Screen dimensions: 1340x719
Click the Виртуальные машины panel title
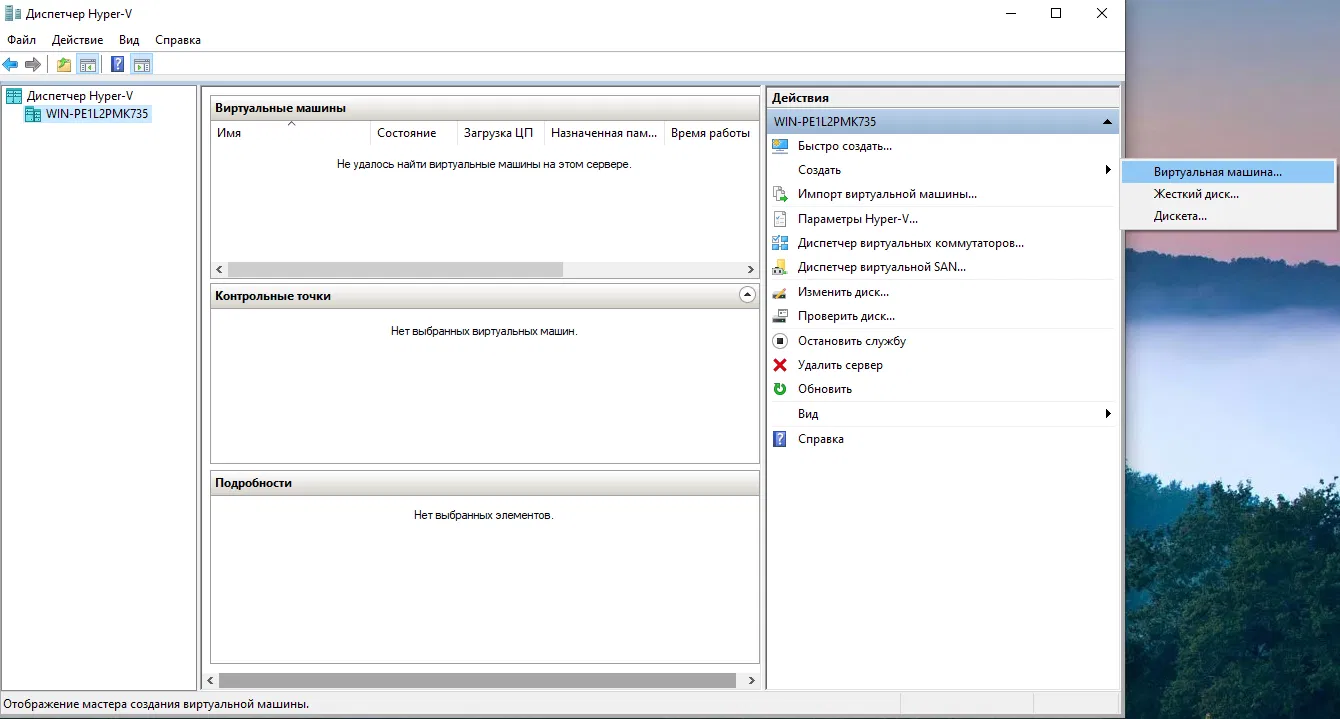click(x=280, y=108)
